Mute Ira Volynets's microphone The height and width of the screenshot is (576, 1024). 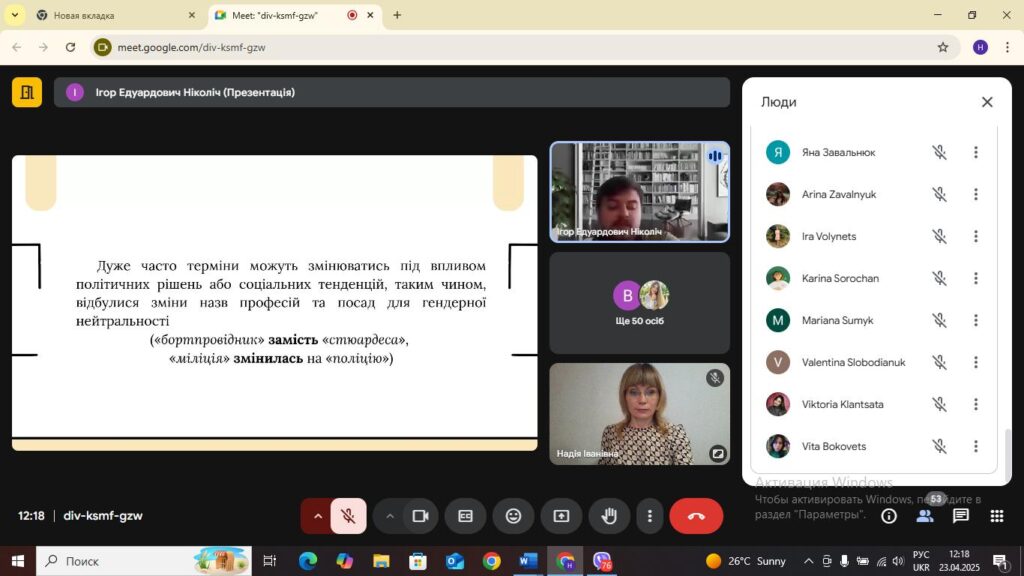[939, 236]
